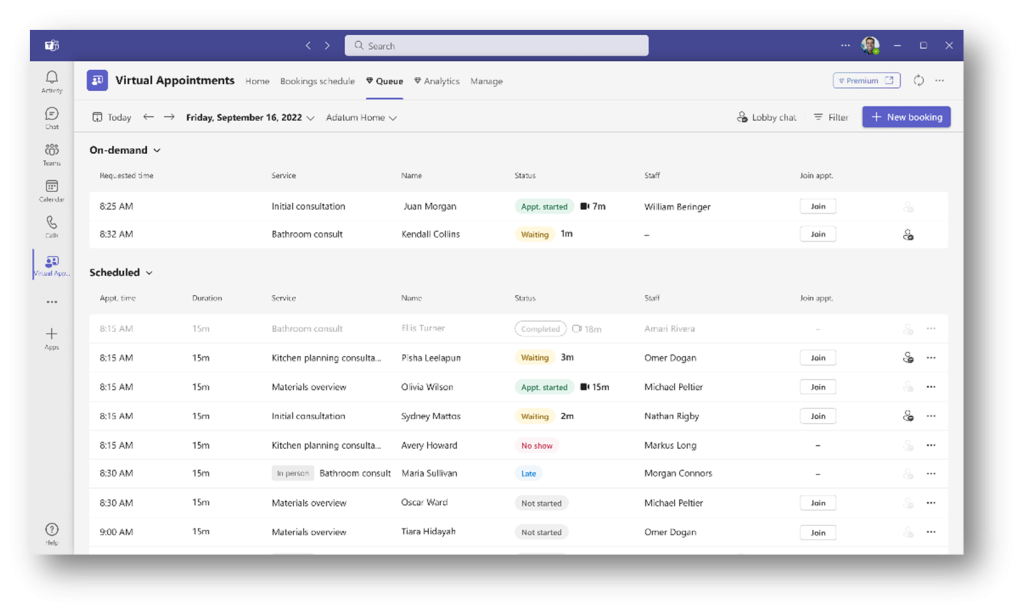The image size is (1024, 615).
Task: Click staff name Nathan Rigby
Action: (671, 416)
